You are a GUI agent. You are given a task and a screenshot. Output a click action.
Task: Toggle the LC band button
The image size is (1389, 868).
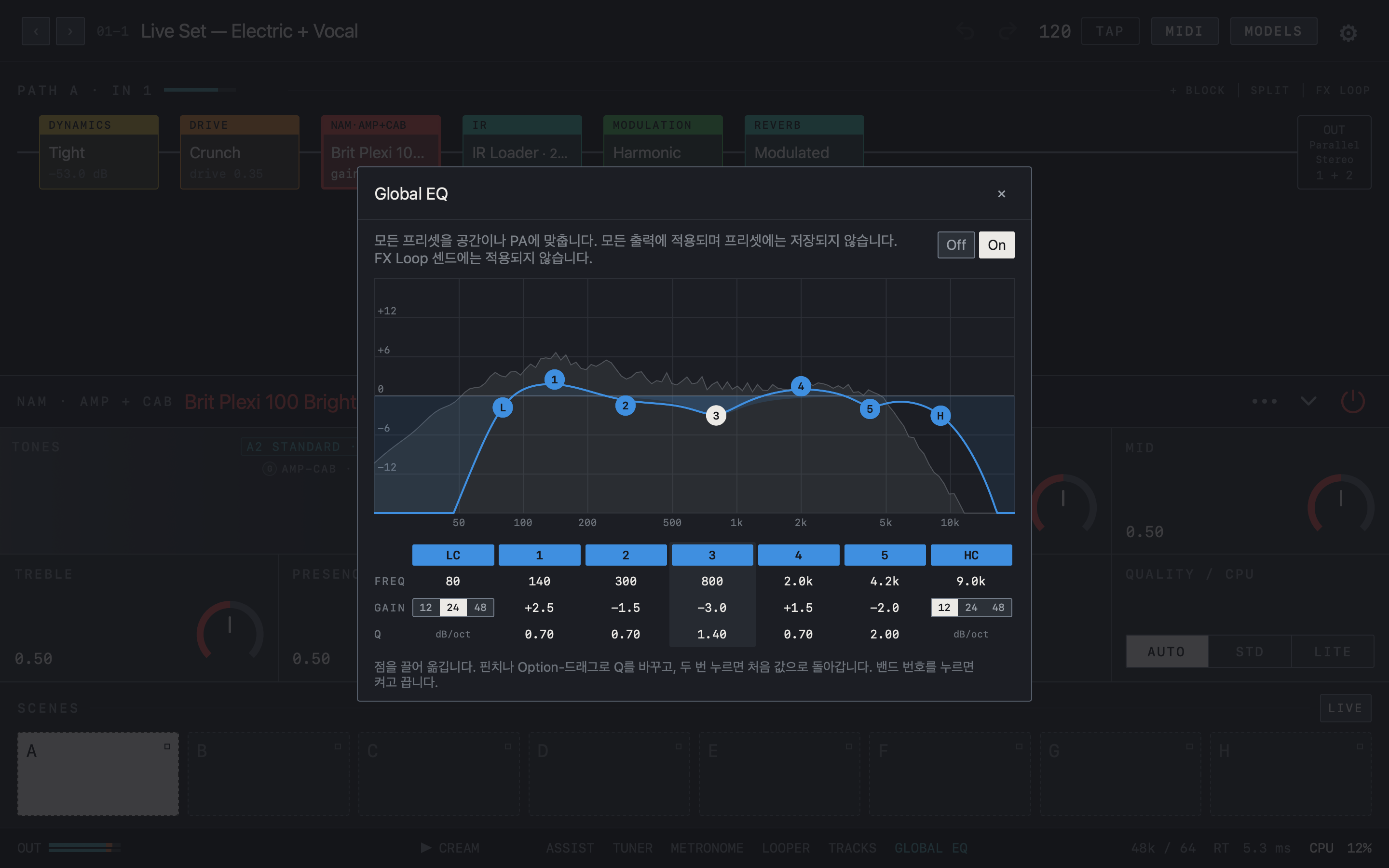tap(453, 555)
